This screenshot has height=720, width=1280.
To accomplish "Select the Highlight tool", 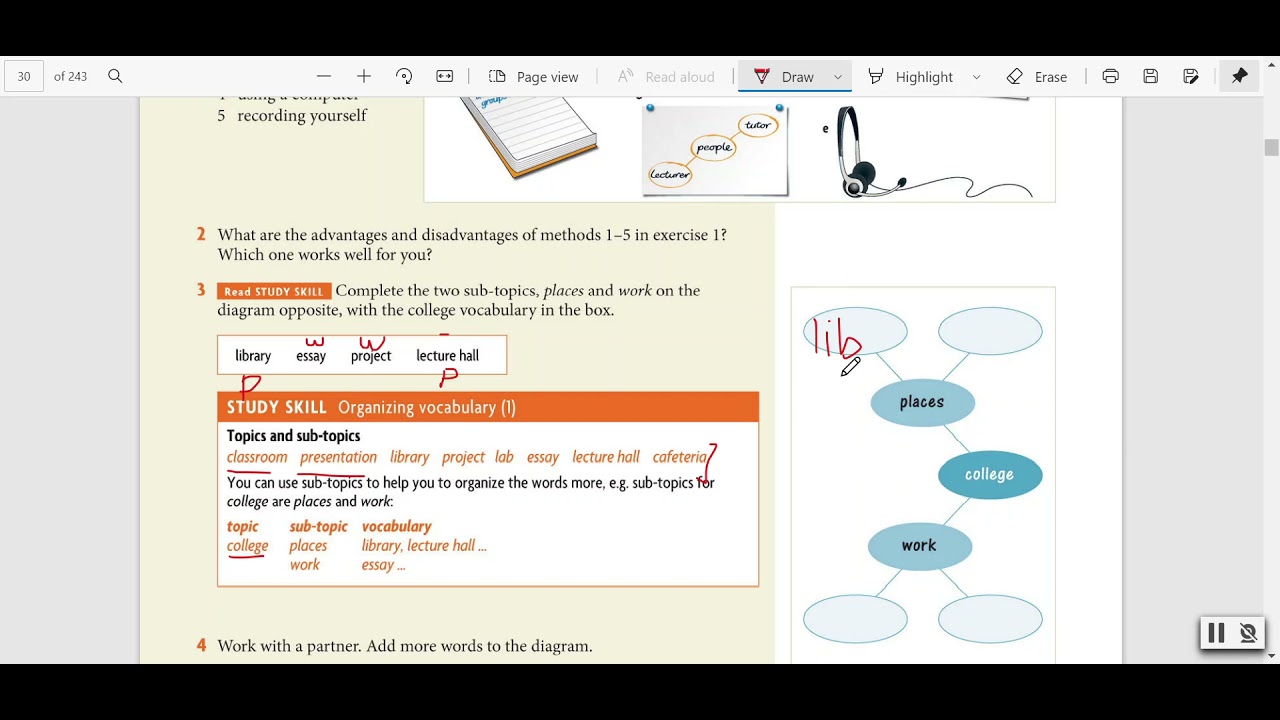I will click(x=910, y=76).
